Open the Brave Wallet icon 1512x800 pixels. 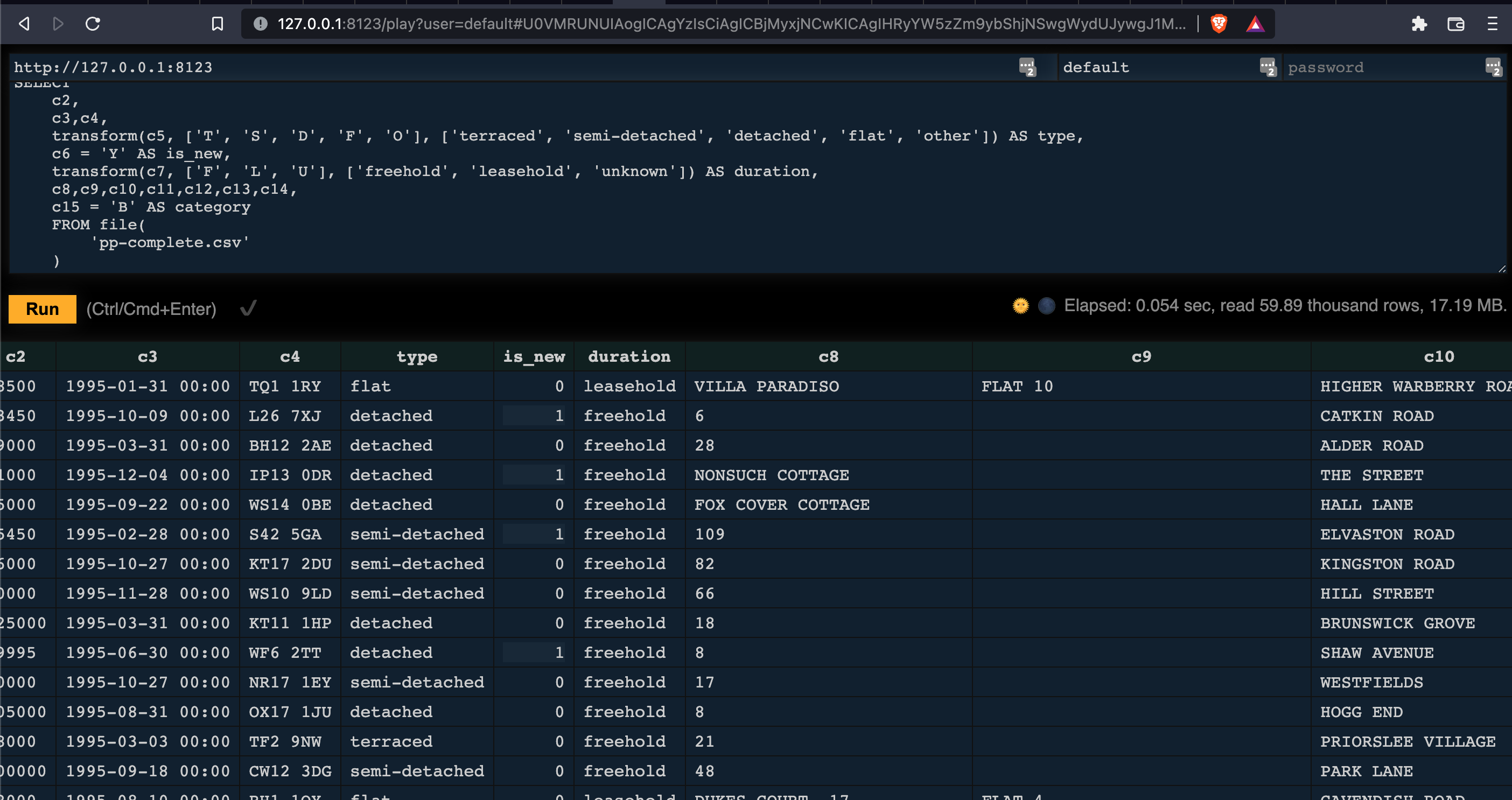coord(1455,24)
